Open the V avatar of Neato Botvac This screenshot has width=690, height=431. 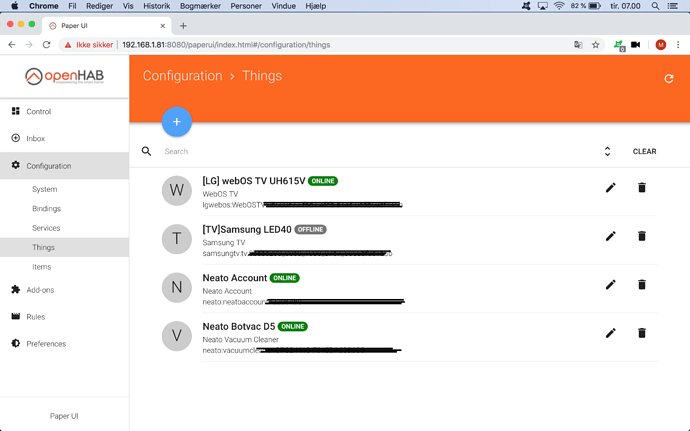[x=176, y=336]
